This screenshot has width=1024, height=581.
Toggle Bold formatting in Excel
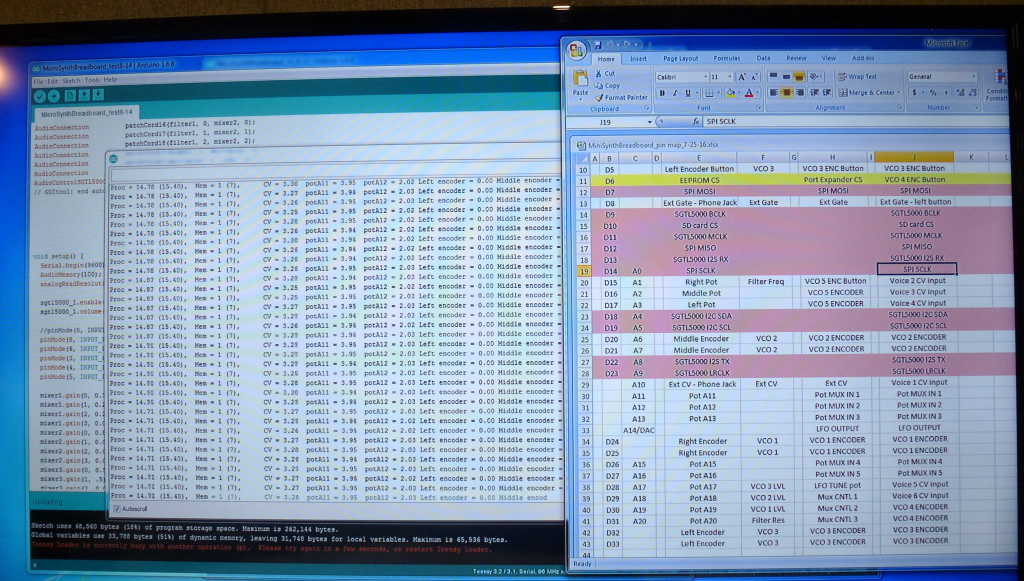662,93
